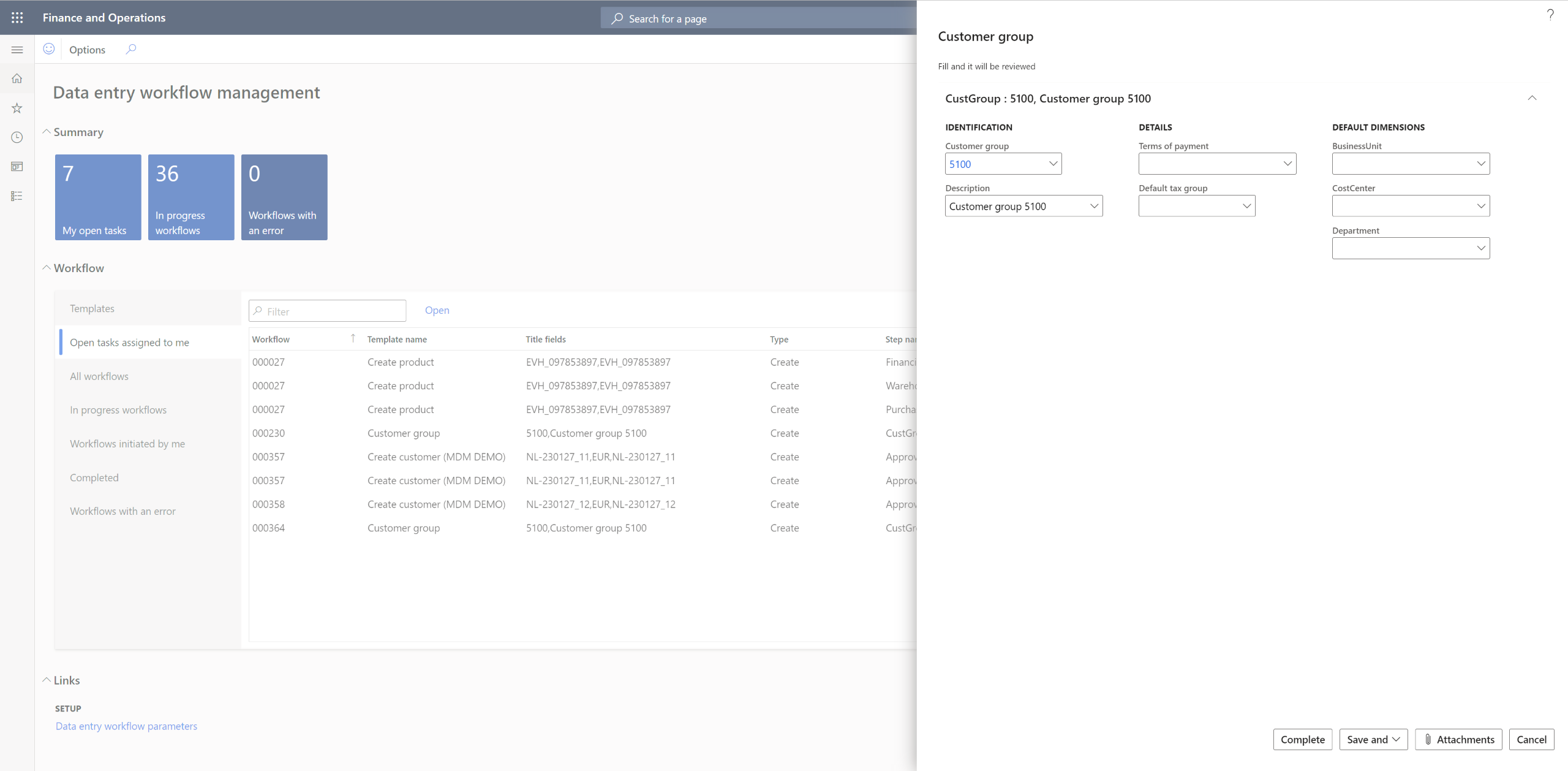Collapse the CustGroup 5100 section

[1532, 98]
